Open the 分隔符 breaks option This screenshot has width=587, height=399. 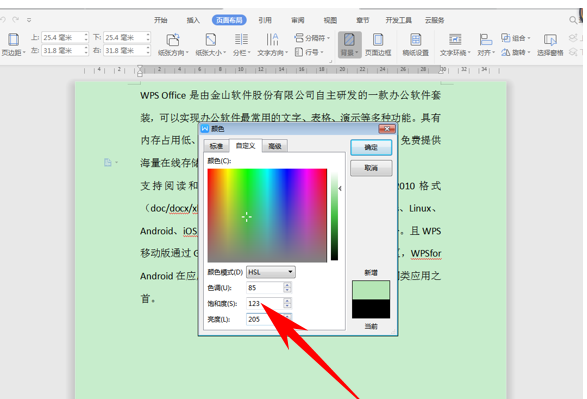click(x=311, y=38)
